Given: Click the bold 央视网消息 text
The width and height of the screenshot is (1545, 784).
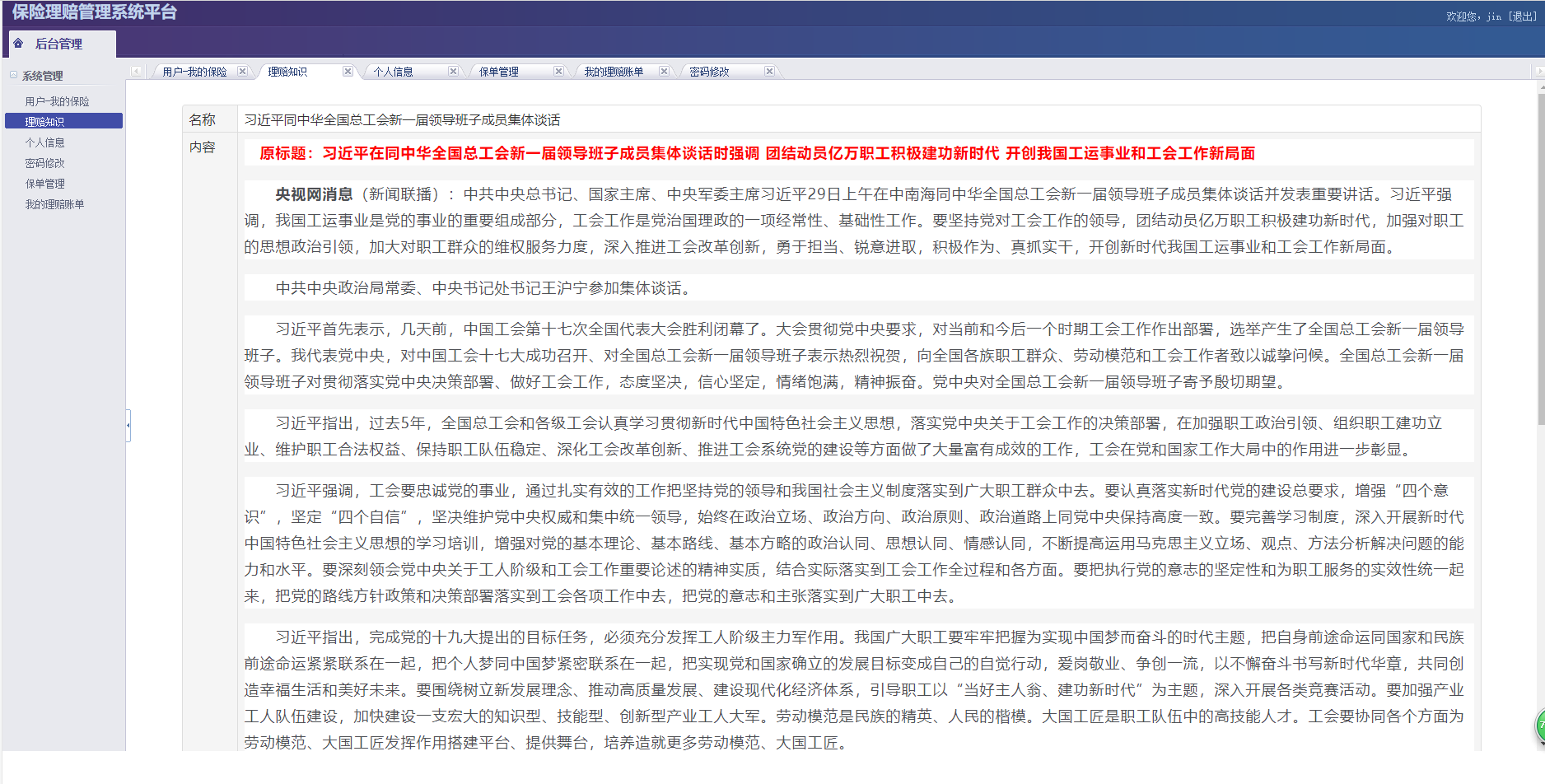Looking at the screenshot, I should tap(314, 194).
